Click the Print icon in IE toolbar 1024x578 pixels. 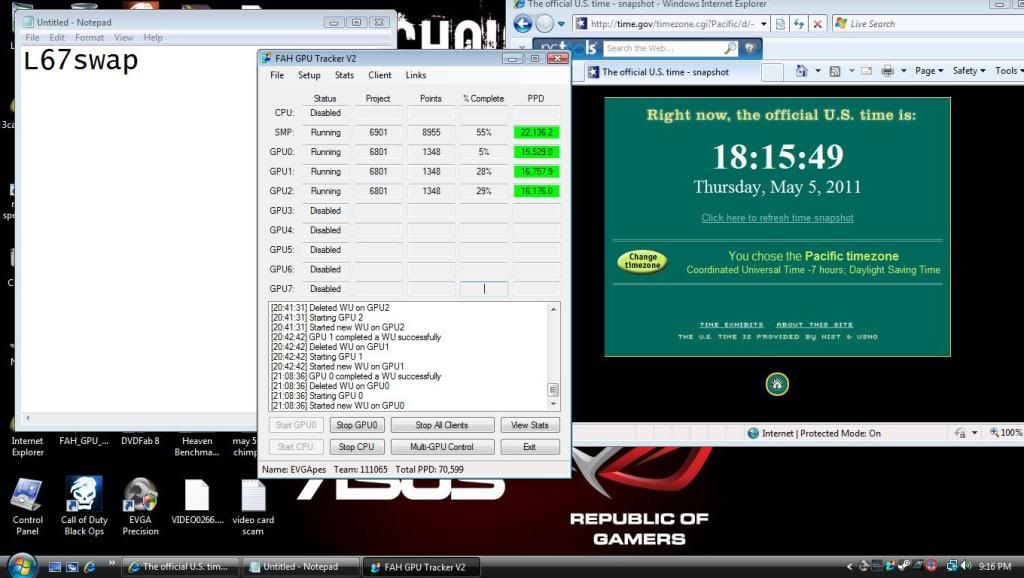(887, 71)
